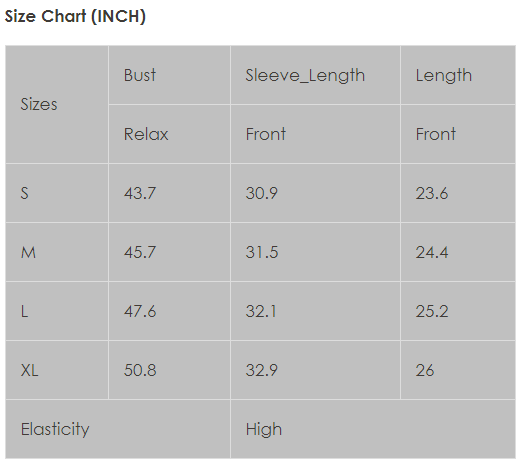Click the High elasticity value
This screenshot has width=522, height=469.
tap(264, 429)
